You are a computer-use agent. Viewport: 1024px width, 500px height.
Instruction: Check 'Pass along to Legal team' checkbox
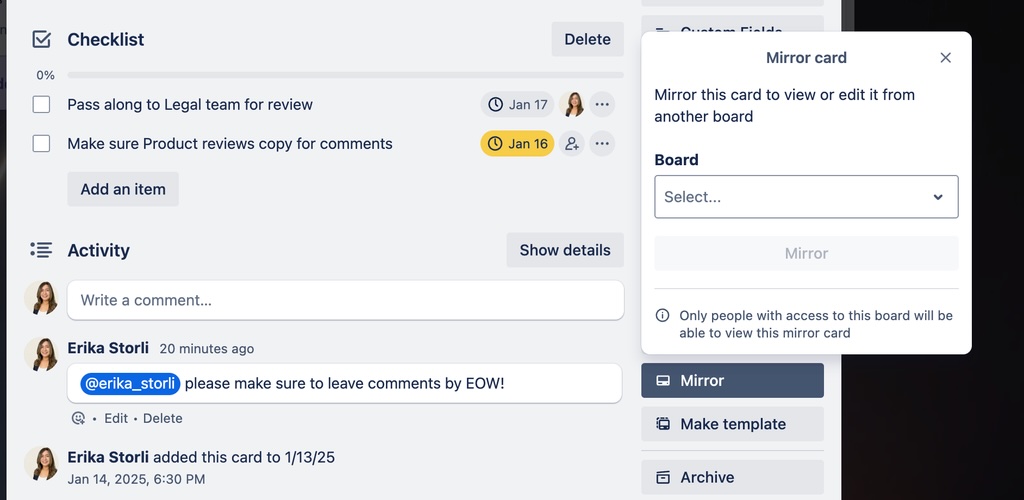pyautogui.click(x=41, y=105)
